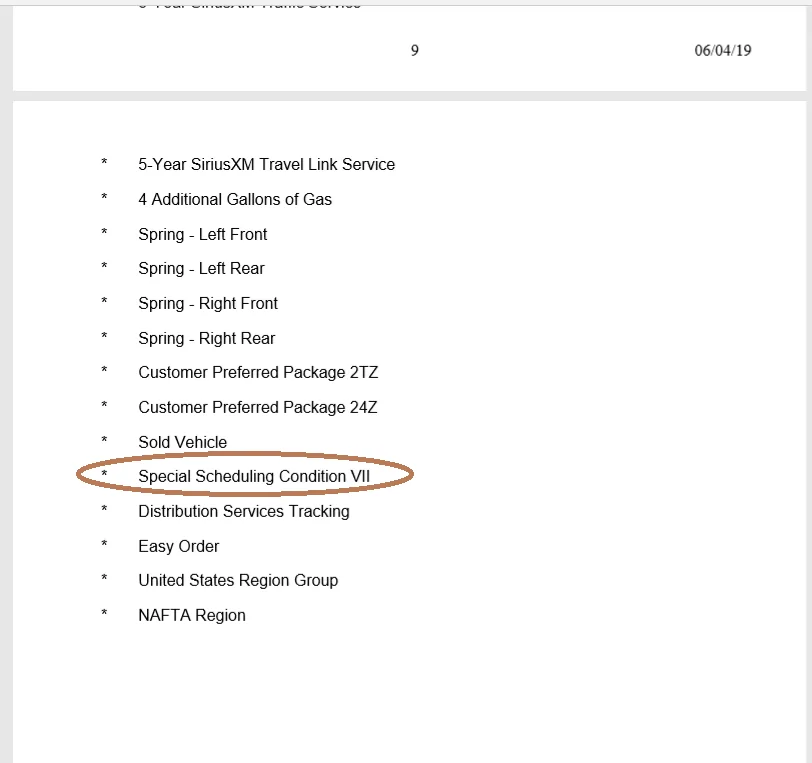Select the 'Easy Order' line
This screenshot has height=763, width=812.
(179, 546)
